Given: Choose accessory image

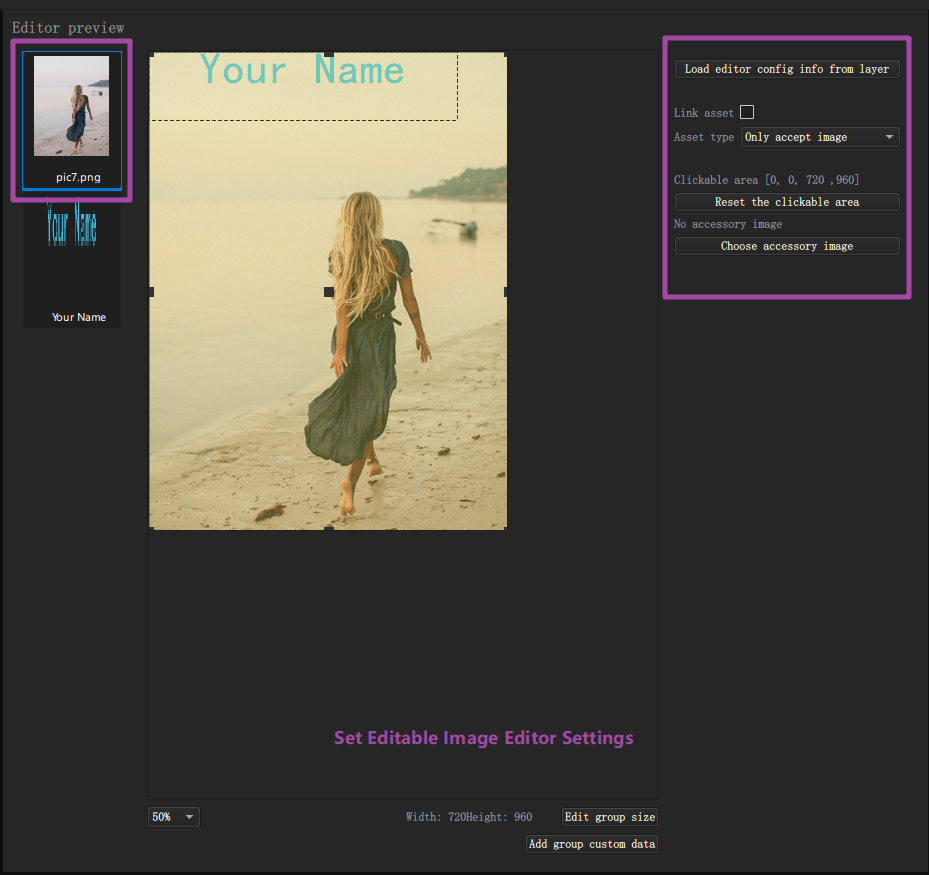Looking at the screenshot, I should (x=787, y=246).
